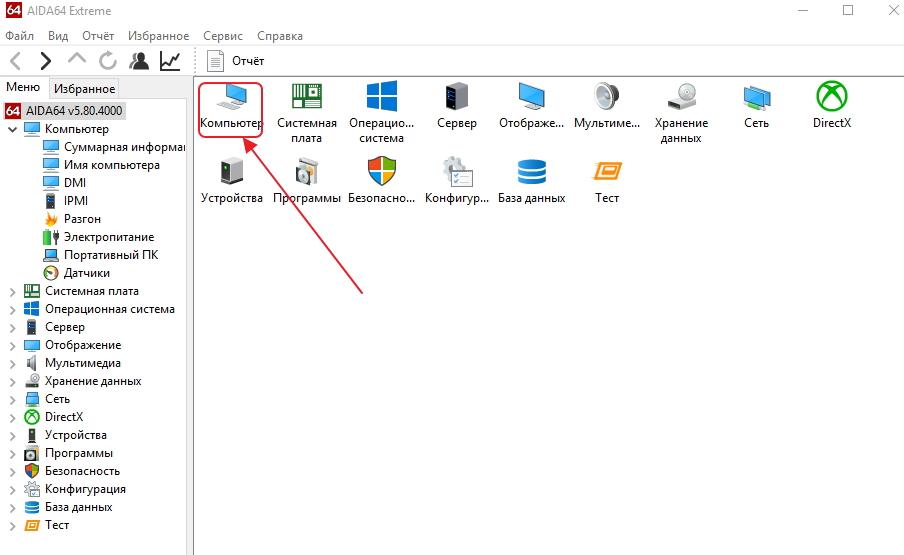Viewport: 904px width, 555px height.
Task: Open Системная плата icon in main pane
Action: (x=307, y=97)
